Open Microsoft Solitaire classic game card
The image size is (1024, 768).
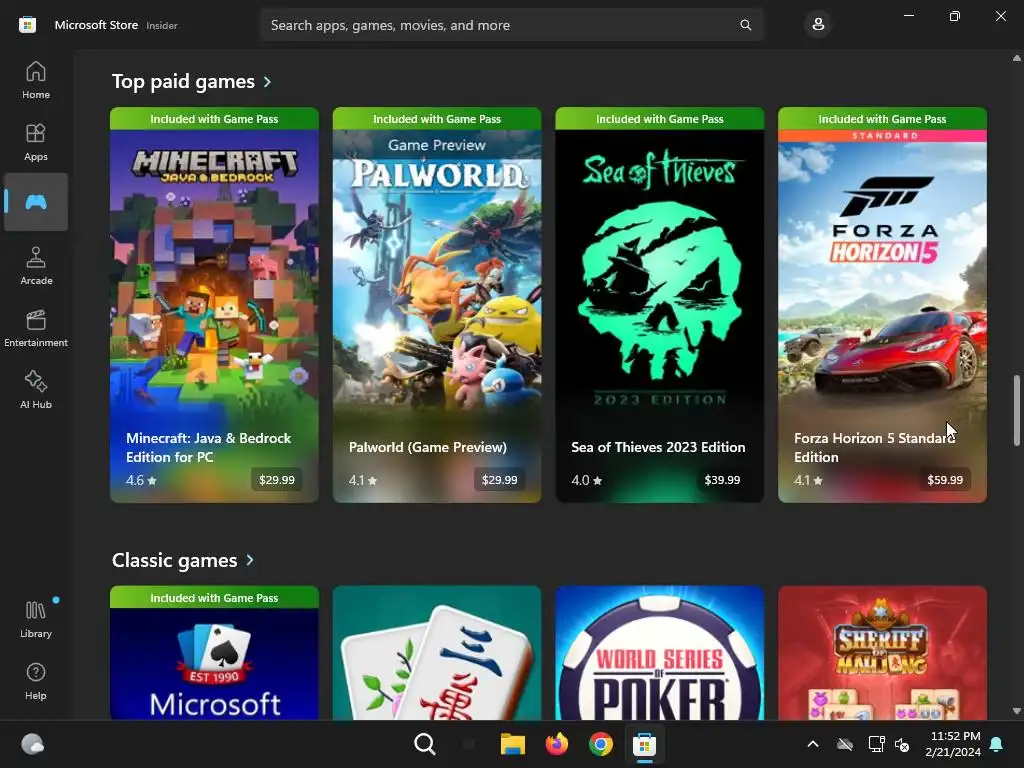(214, 653)
